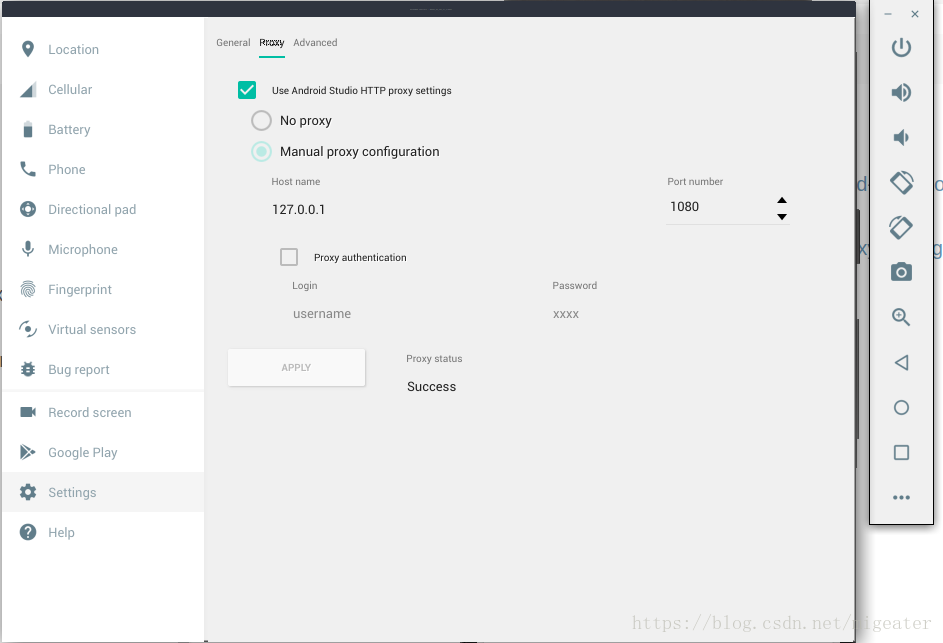Image resolution: width=943 pixels, height=643 pixels.
Task: Click the Back triangle navigation icon
Action: click(x=901, y=363)
